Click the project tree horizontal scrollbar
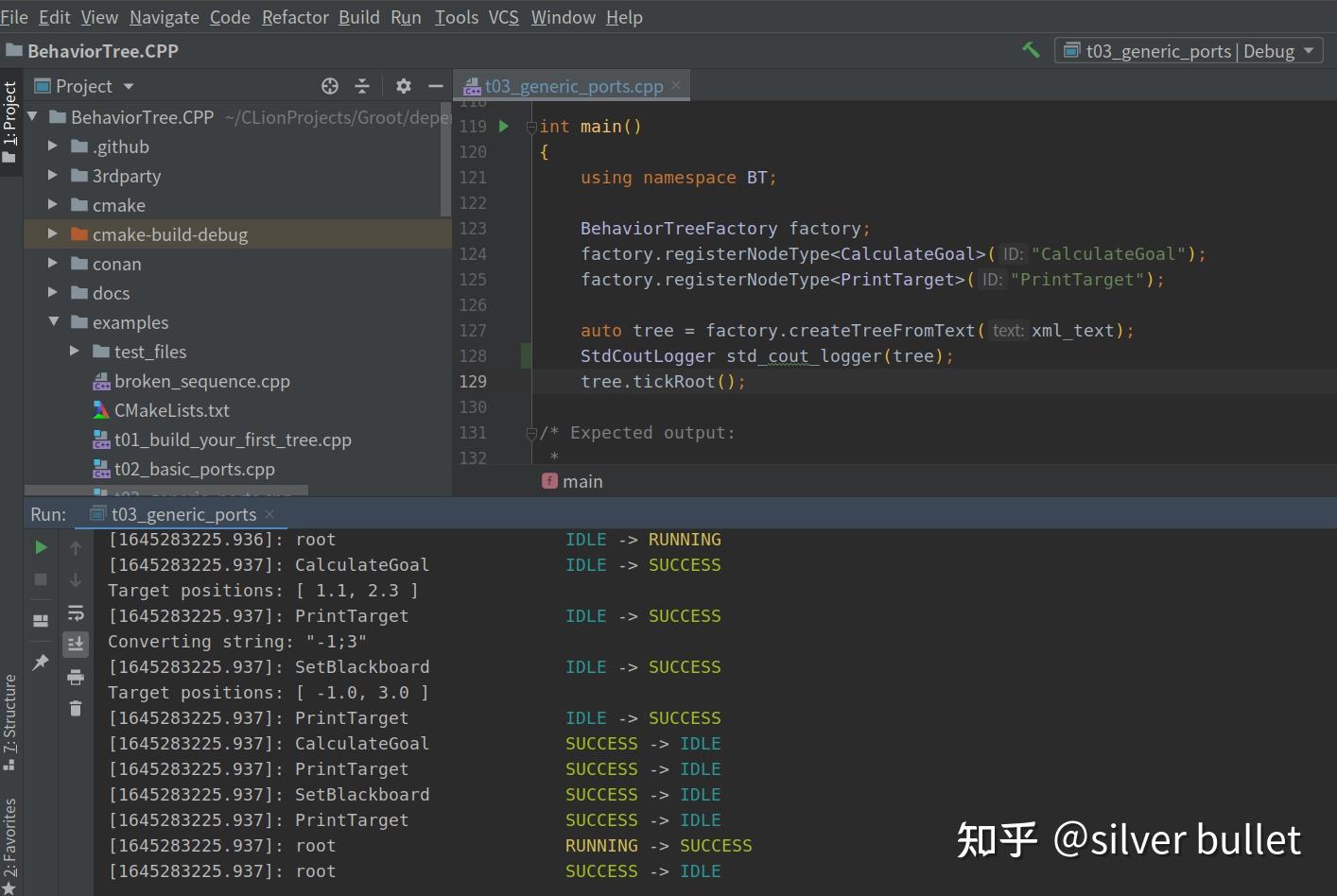Screen dimensions: 1337x896 pos(165,491)
